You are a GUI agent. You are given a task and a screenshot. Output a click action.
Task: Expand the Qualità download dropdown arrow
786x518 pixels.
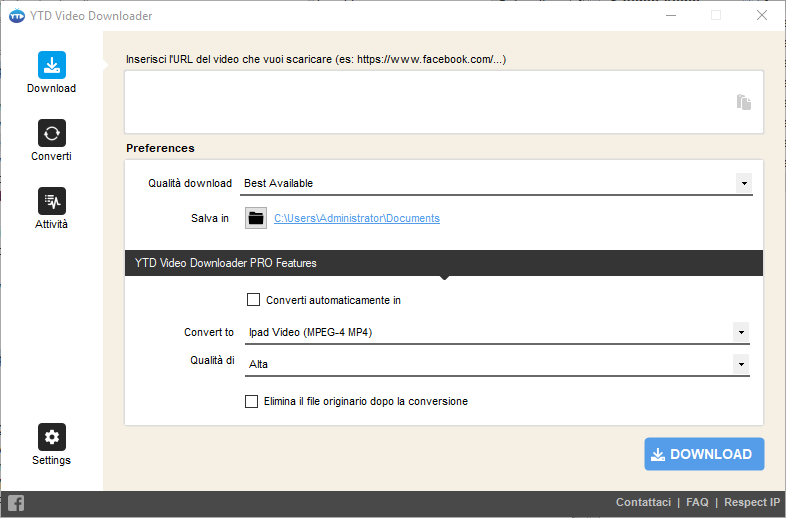coord(744,183)
